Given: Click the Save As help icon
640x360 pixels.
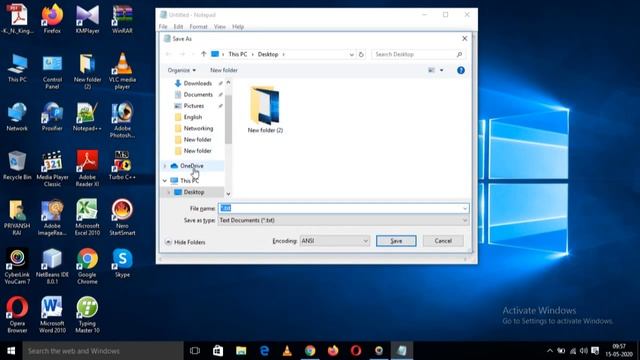Looking at the screenshot, I should coord(461,70).
